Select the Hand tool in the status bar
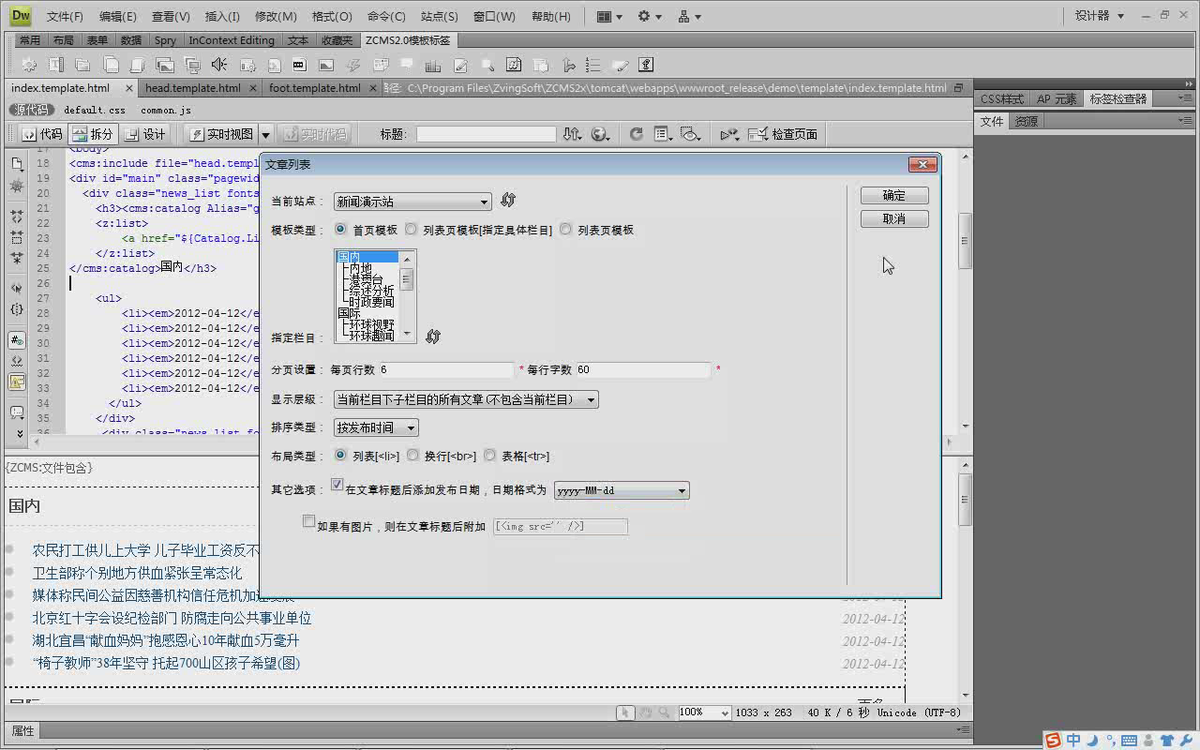 [645, 712]
